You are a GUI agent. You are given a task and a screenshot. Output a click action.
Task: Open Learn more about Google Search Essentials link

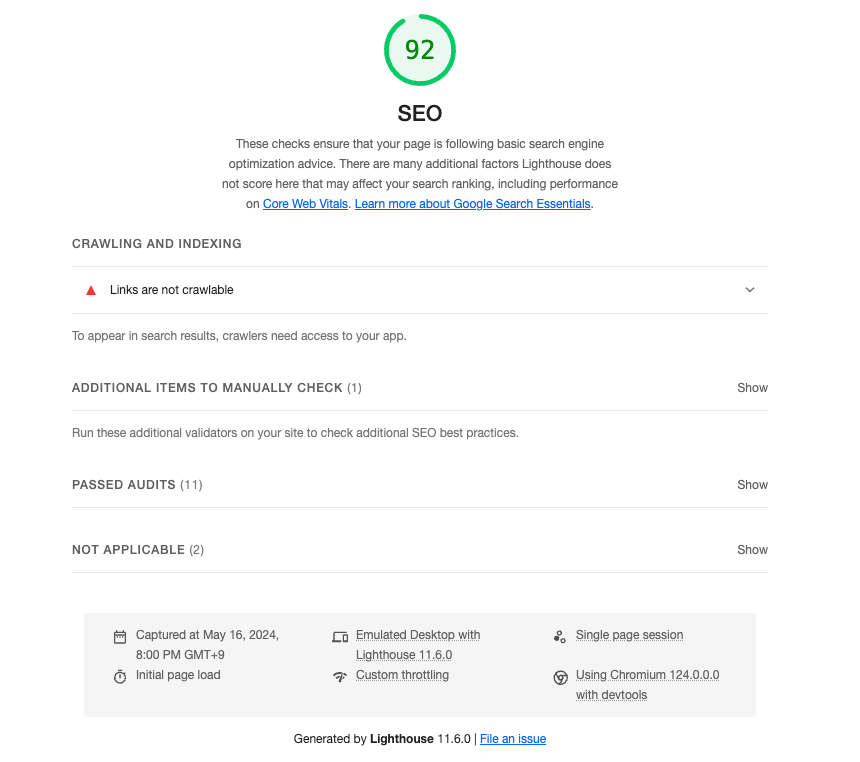tap(472, 204)
